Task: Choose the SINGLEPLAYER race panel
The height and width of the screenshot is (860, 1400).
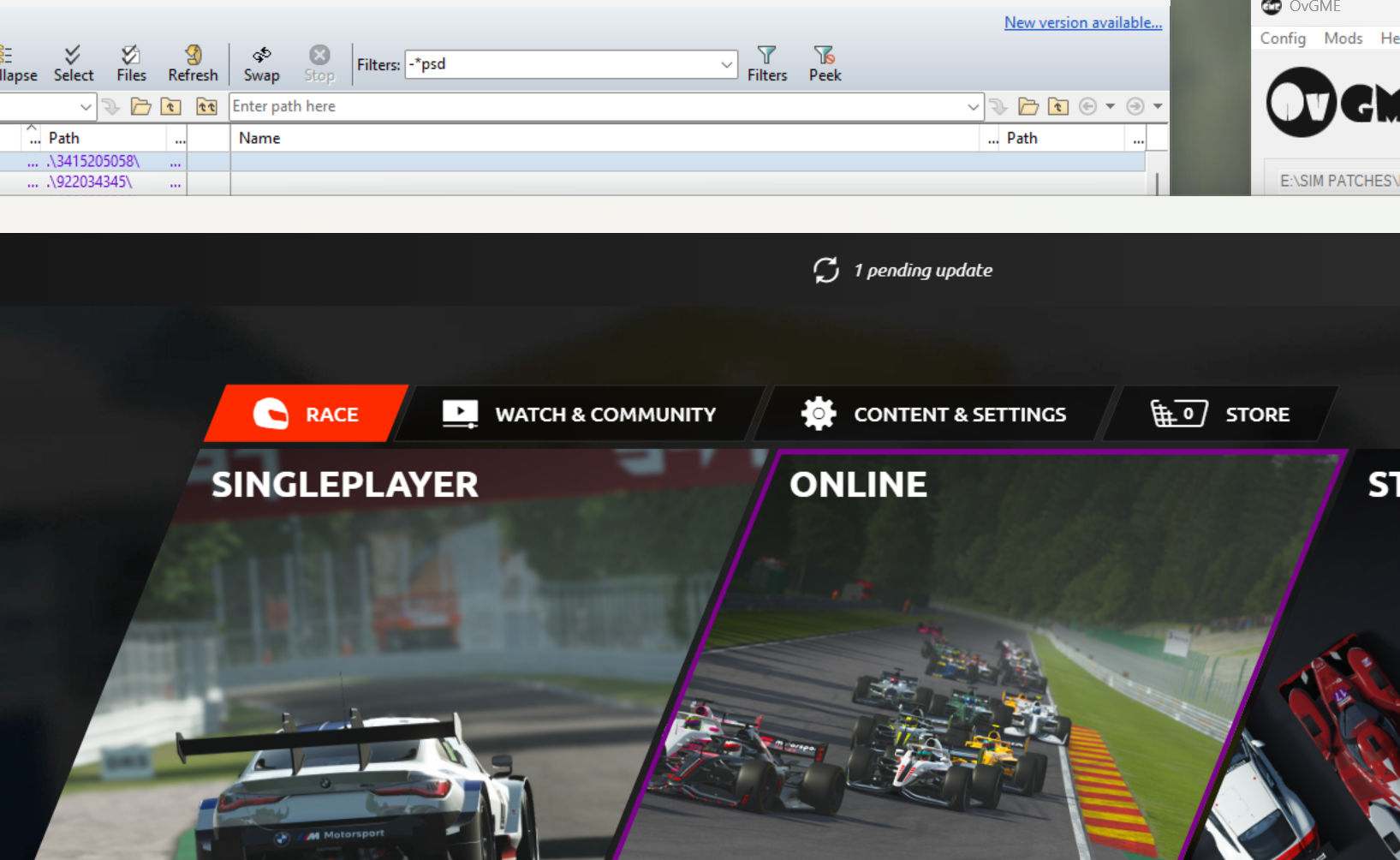Action: (x=402, y=655)
